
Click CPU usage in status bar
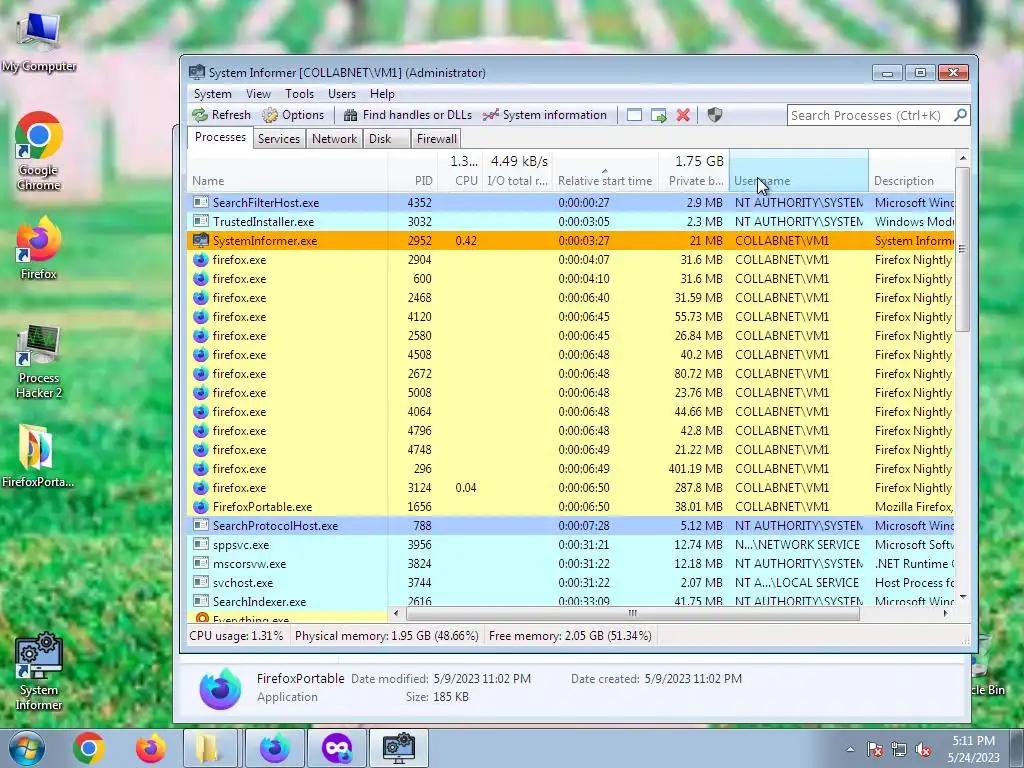pyautogui.click(x=236, y=635)
